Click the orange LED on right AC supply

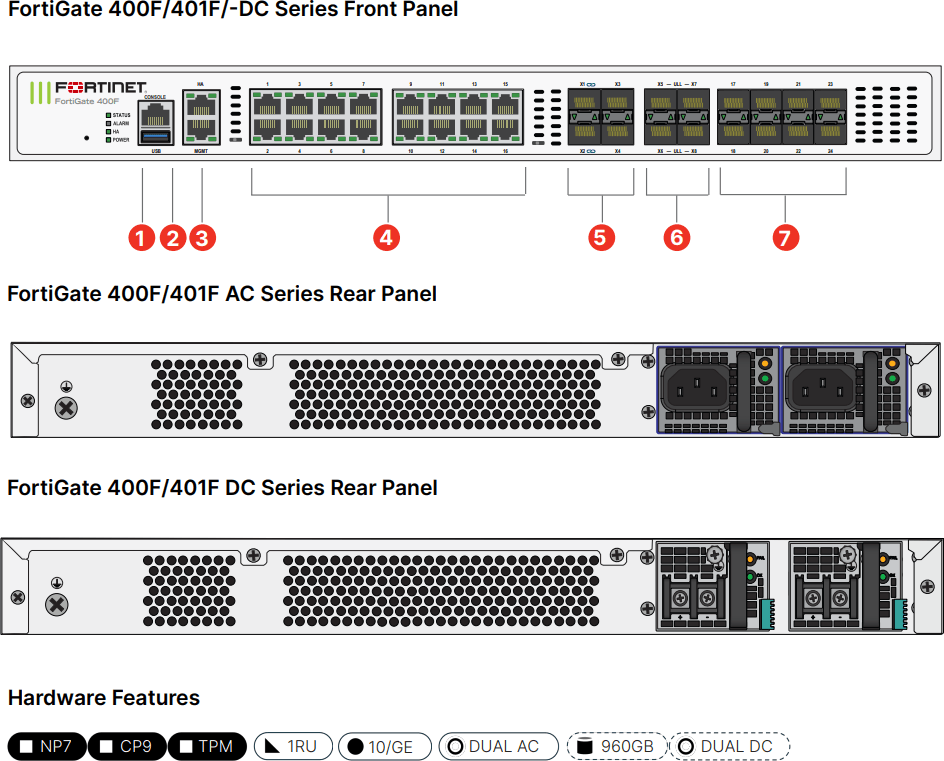[892, 363]
